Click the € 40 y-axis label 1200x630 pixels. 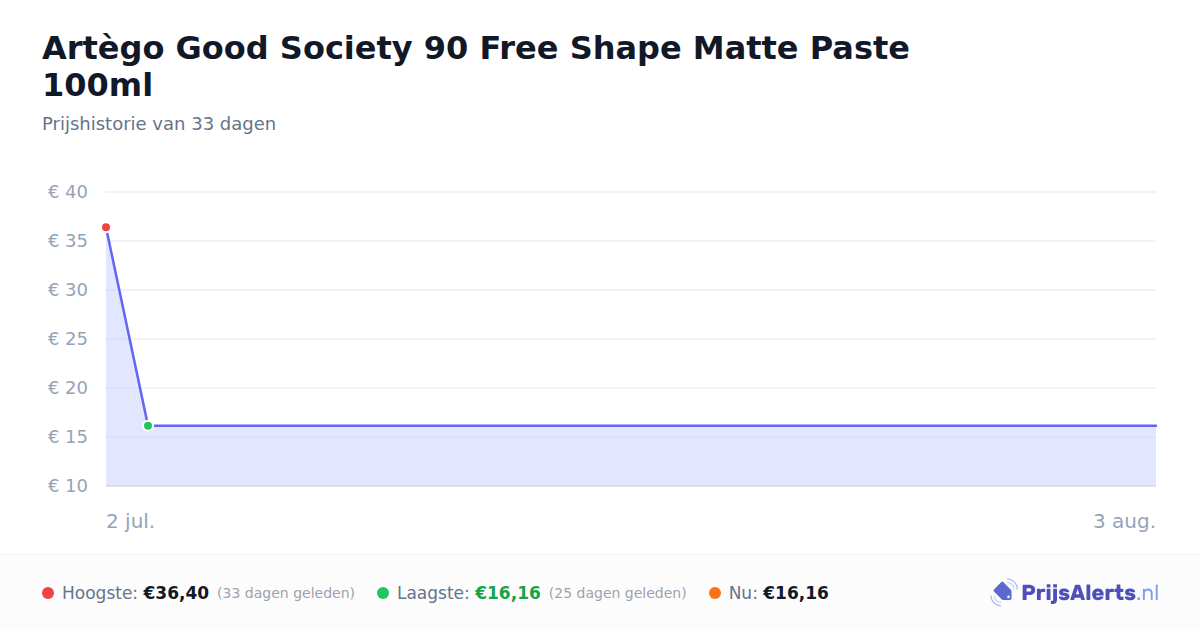(68, 192)
